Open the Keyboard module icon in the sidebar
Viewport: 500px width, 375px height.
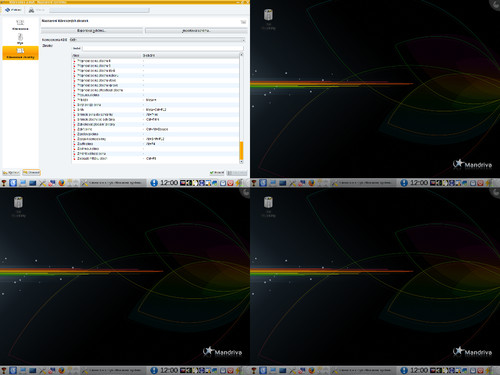pyautogui.click(x=20, y=24)
